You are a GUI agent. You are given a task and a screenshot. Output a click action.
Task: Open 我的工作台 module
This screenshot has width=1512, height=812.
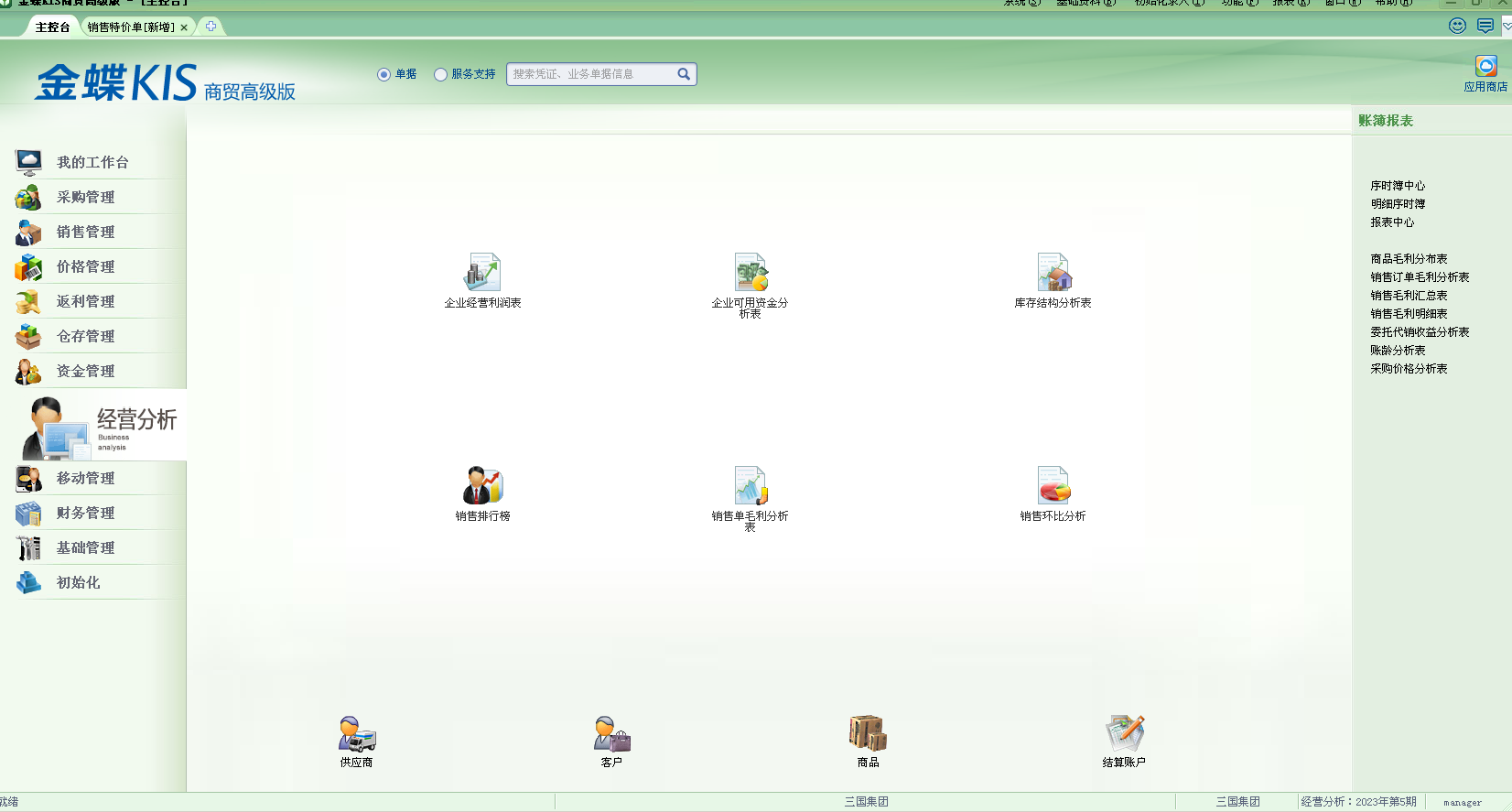click(93, 162)
